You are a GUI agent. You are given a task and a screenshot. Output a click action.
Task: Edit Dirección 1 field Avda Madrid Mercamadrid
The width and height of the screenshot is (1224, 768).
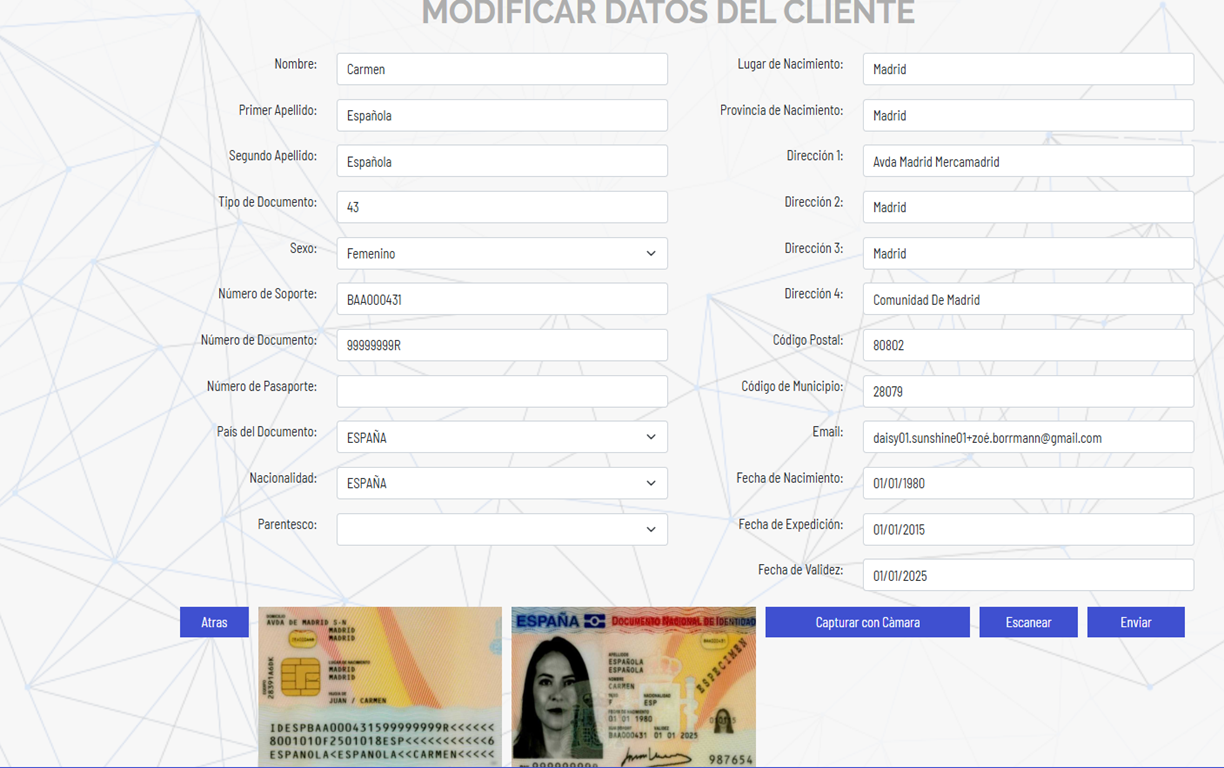pos(1028,161)
